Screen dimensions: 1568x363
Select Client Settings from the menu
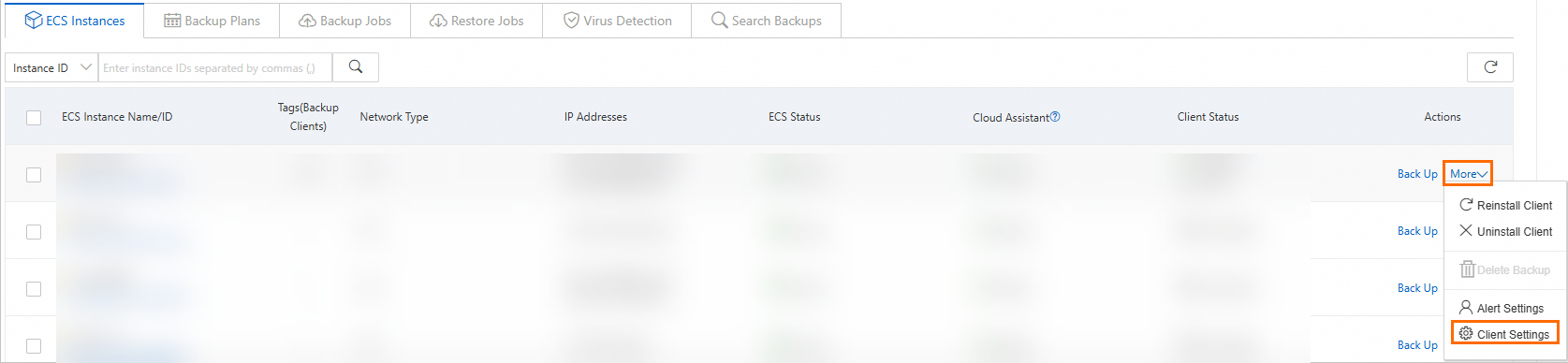pyautogui.click(x=1504, y=334)
